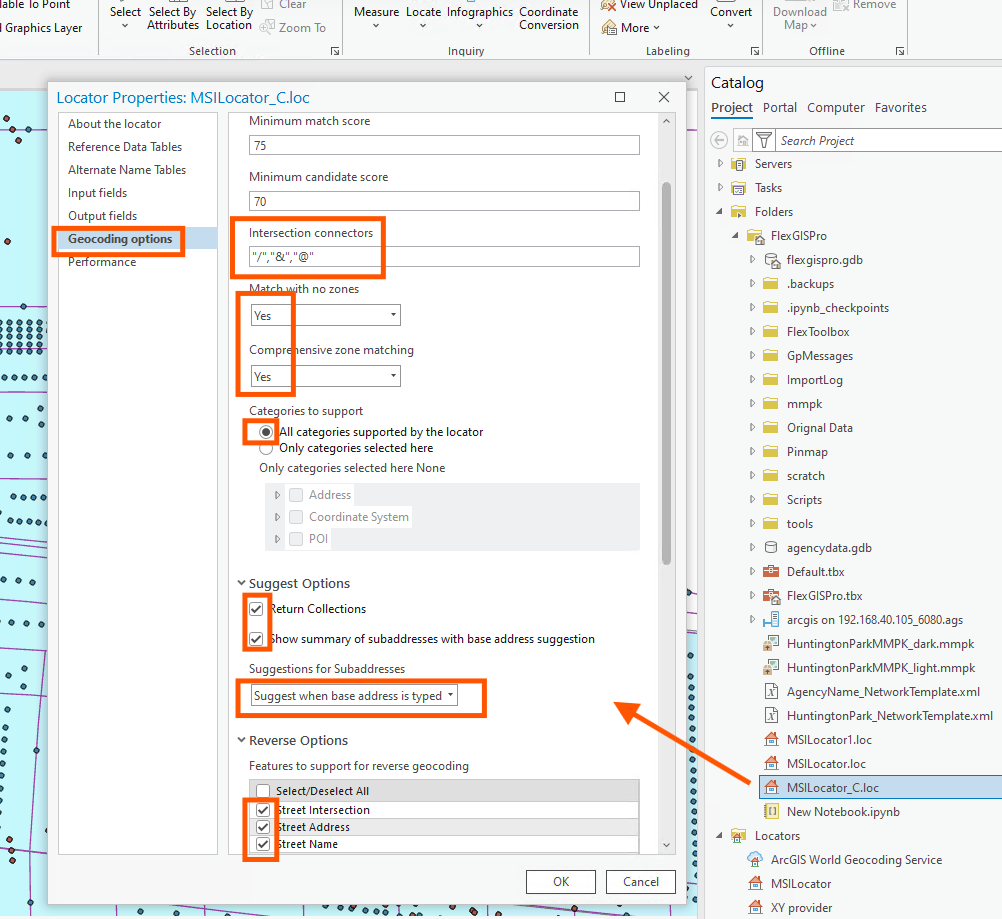
Task: Click OK in Locator Properties
Action: click(x=561, y=882)
